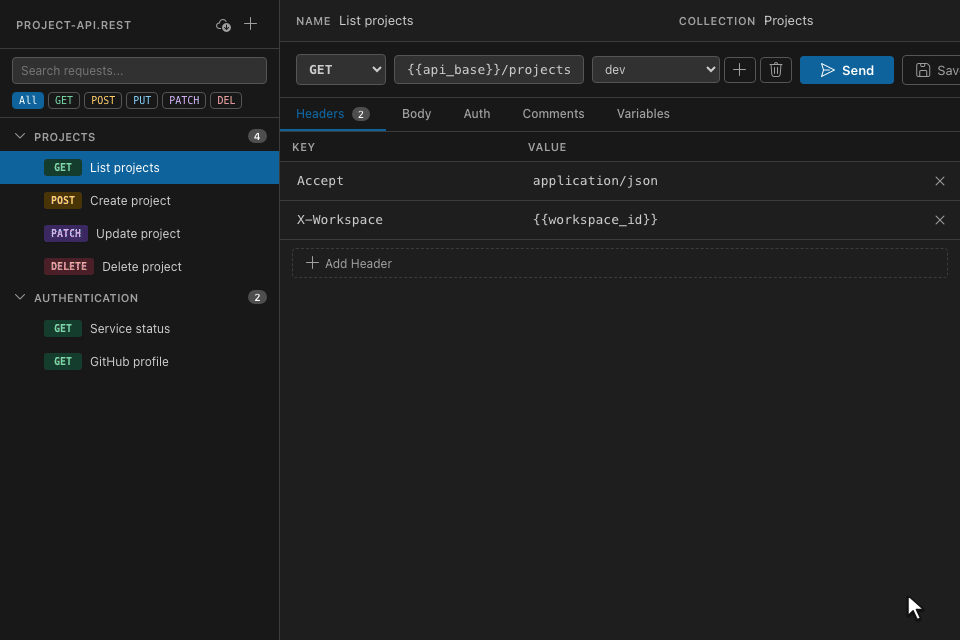Click the collection name Projects at top
960x640 pixels.
[x=789, y=21]
